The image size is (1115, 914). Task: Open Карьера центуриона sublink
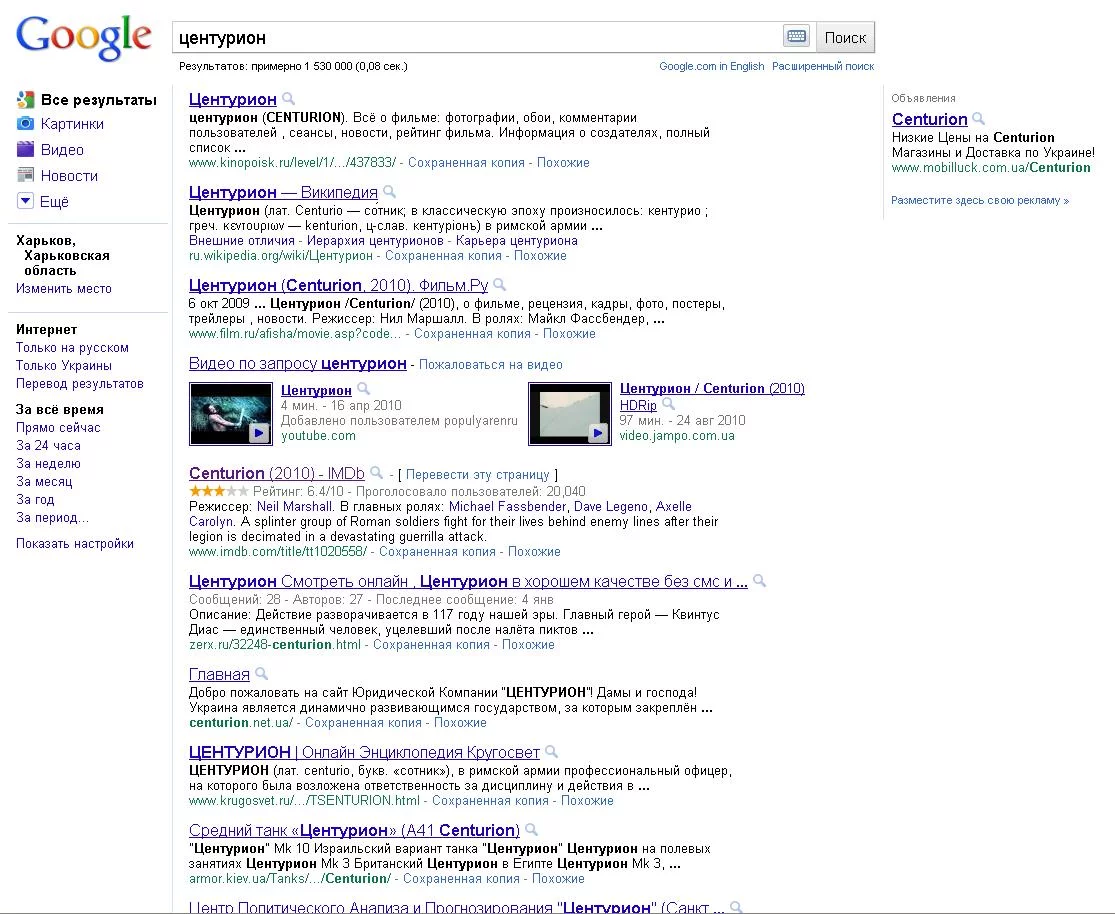coord(516,240)
